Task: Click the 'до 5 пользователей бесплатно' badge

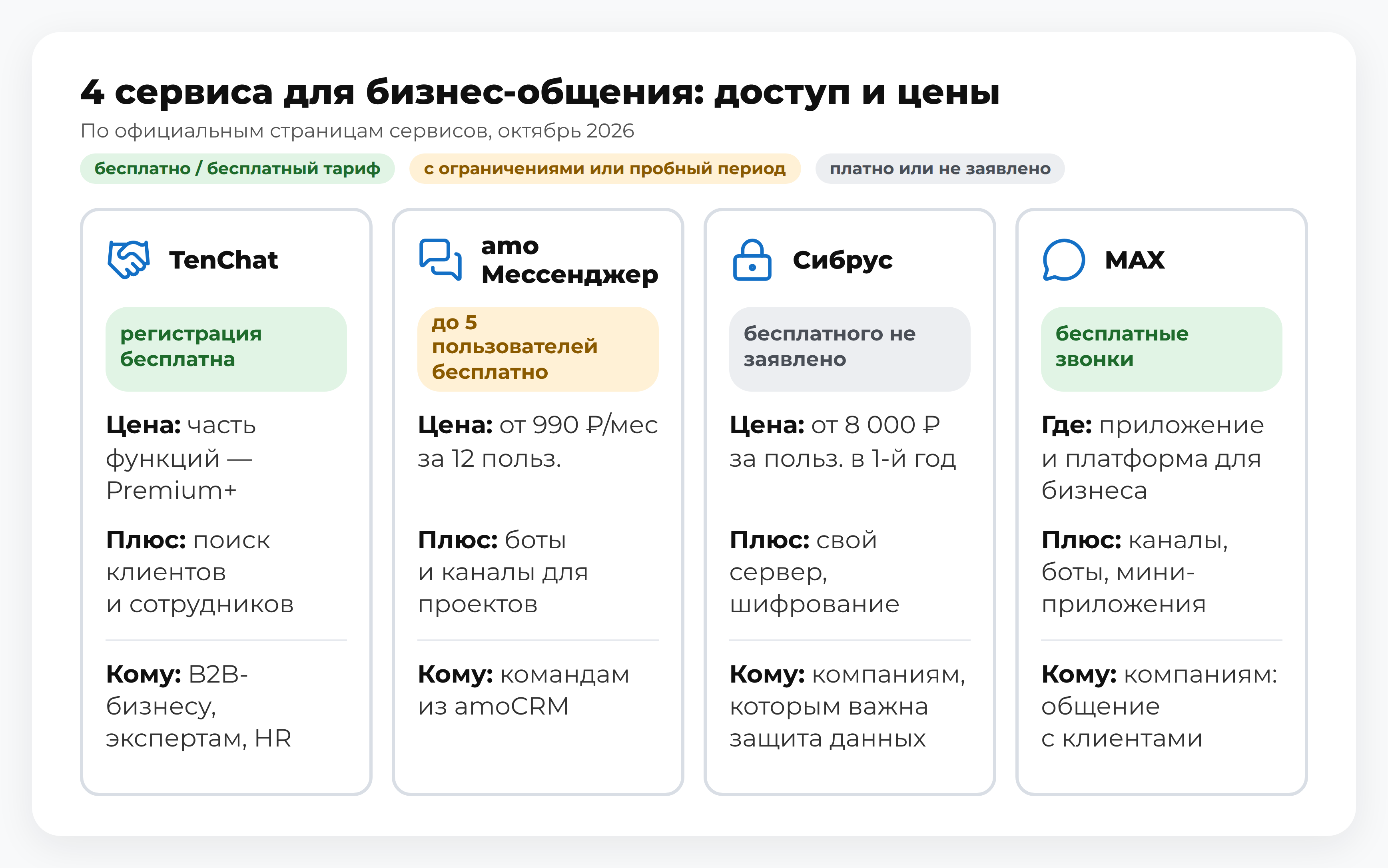Action: [538, 349]
